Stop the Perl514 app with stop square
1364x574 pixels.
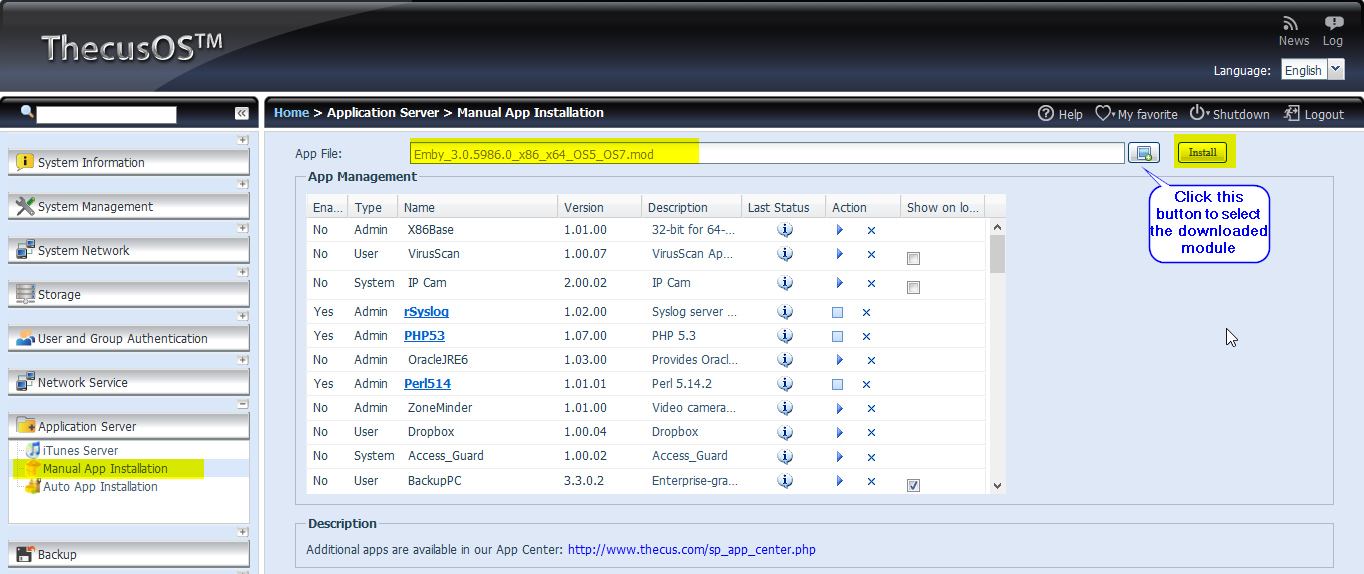pyautogui.click(x=837, y=385)
